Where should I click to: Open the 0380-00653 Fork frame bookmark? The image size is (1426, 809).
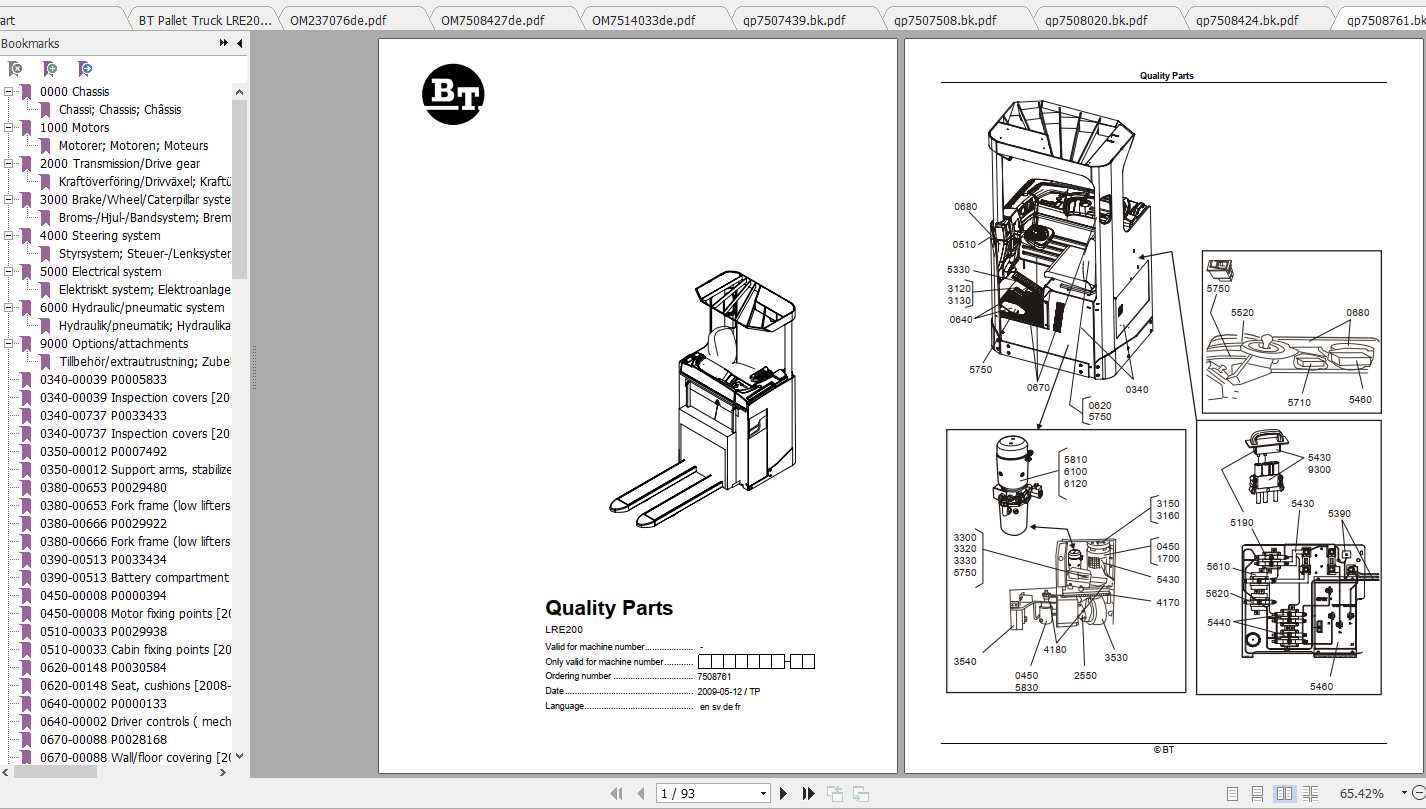tap(135, 506)
